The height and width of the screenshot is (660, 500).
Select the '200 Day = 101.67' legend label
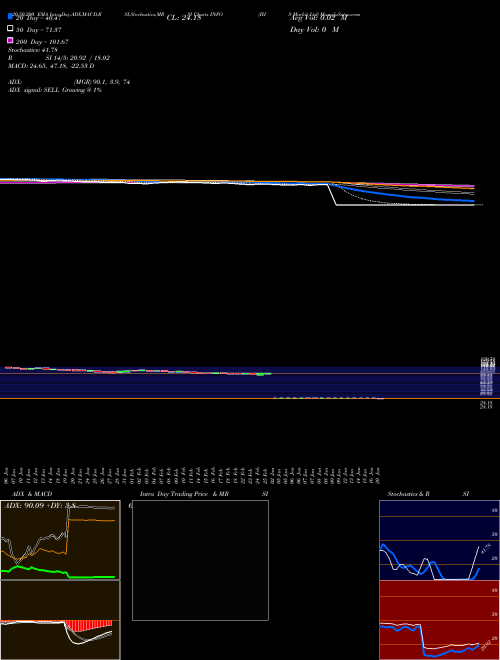[42, 42]
